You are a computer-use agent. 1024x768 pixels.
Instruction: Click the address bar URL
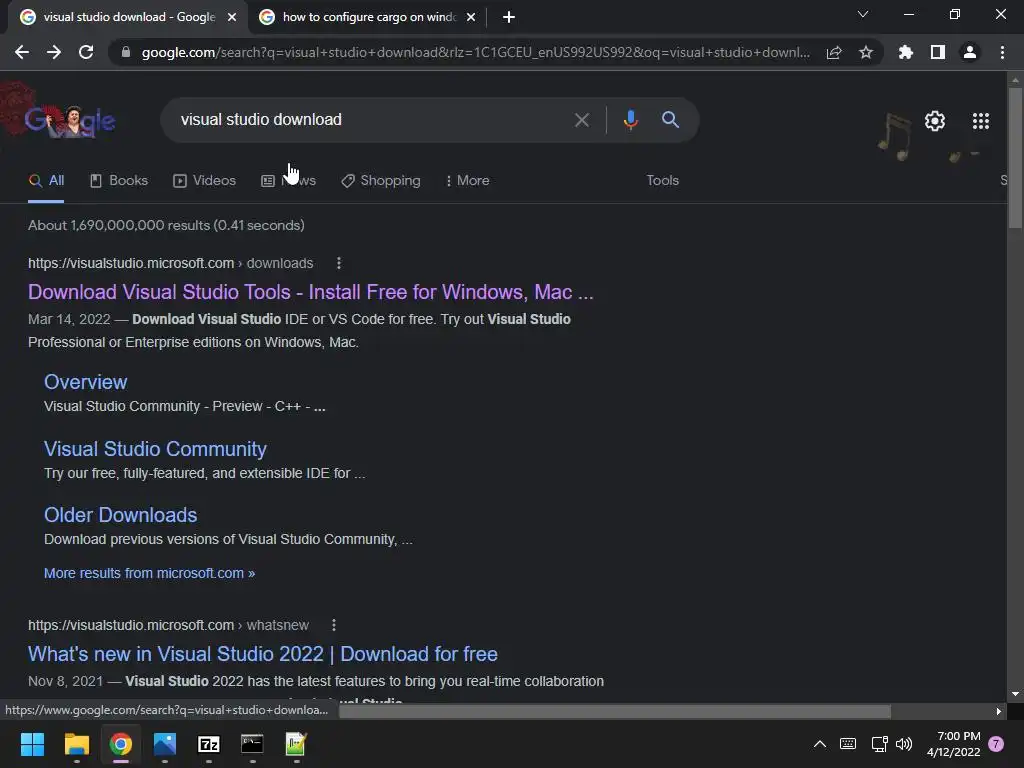click(x=475, y=52)
